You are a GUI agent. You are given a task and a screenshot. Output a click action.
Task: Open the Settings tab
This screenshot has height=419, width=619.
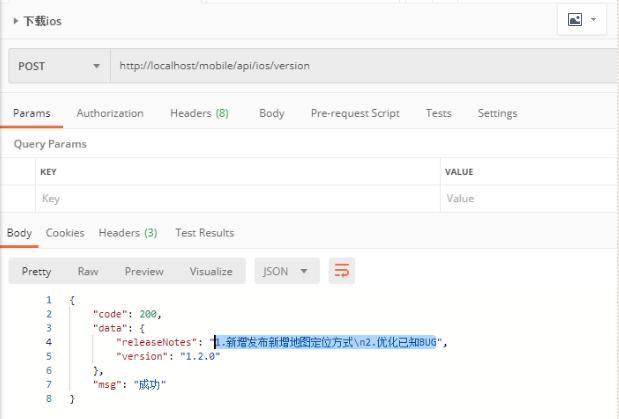pos(497,113)
